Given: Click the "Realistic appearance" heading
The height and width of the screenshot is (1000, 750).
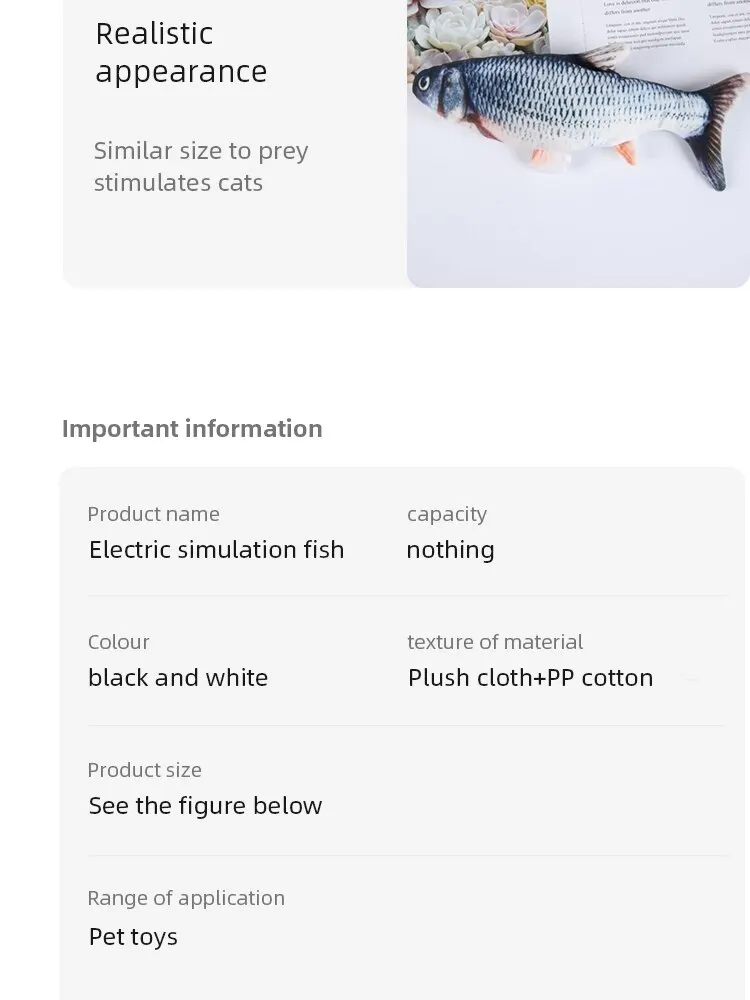Looking at the screenshot, I should (x=181, y=52).
